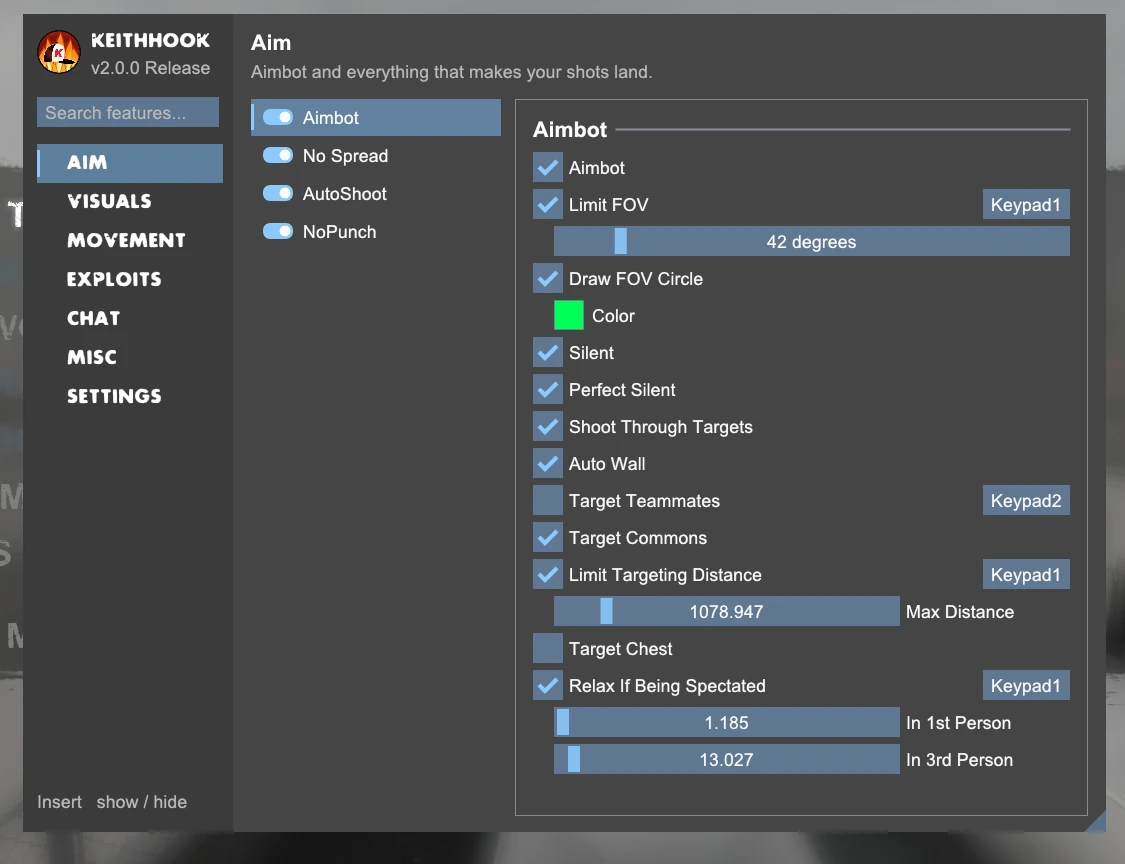Viewport: 1125px width, 864px height.
Task: Select the Aimbot feature row label
Action: point(330,118)
